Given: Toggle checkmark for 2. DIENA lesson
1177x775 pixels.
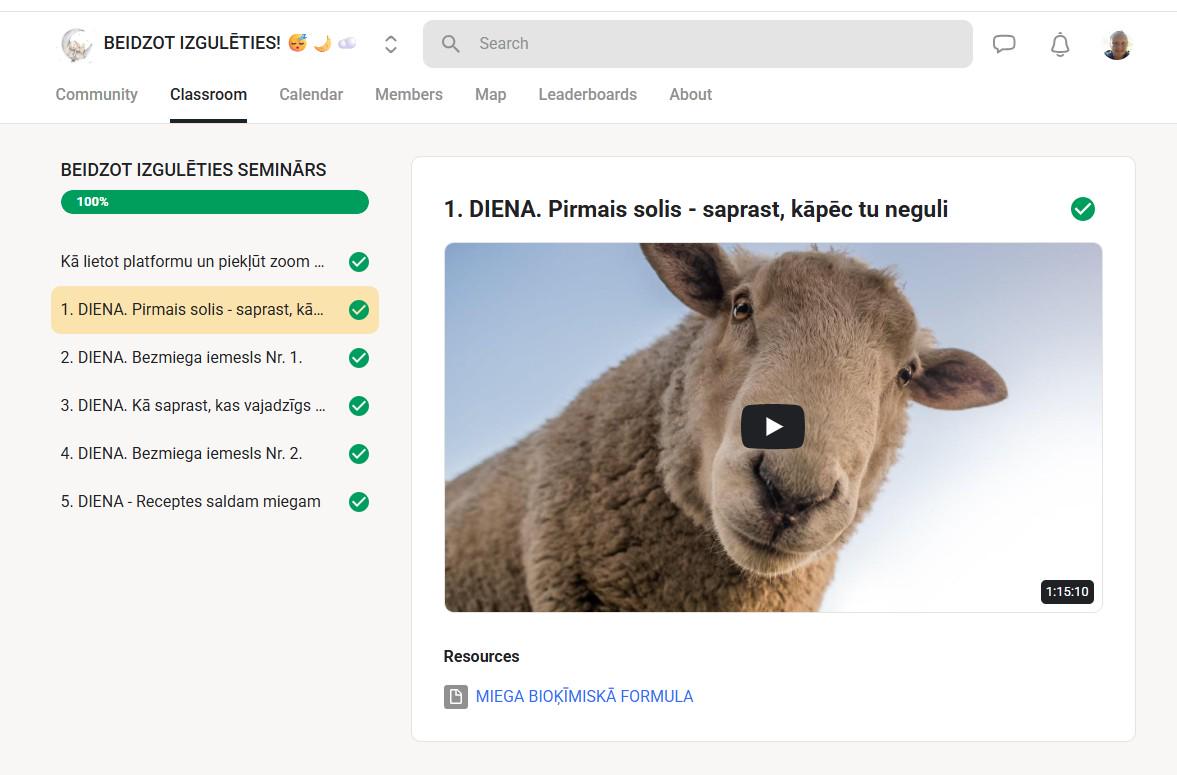Looking at the screenshot, I should 359,358.
